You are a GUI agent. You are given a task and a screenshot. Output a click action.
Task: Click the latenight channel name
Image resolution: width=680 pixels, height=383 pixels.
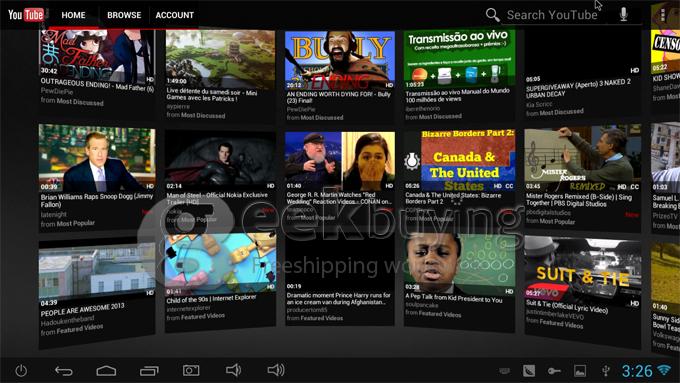[54, 214]
